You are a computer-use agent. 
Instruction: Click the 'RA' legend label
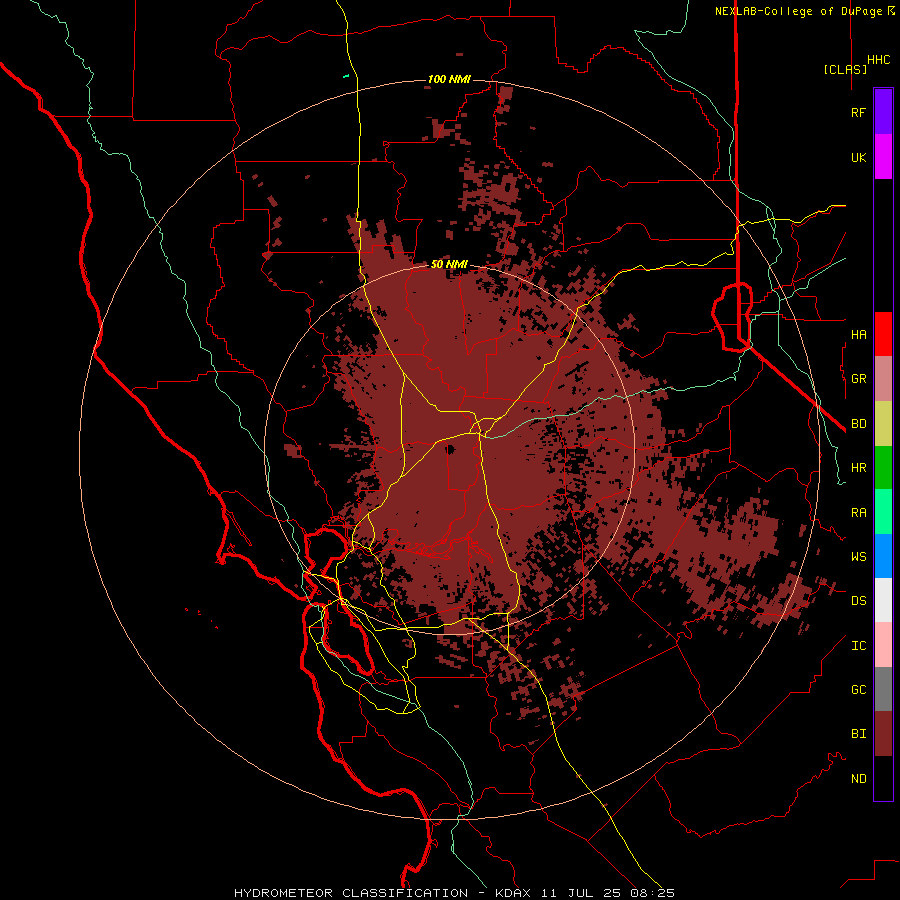click(x=858, y=513)
